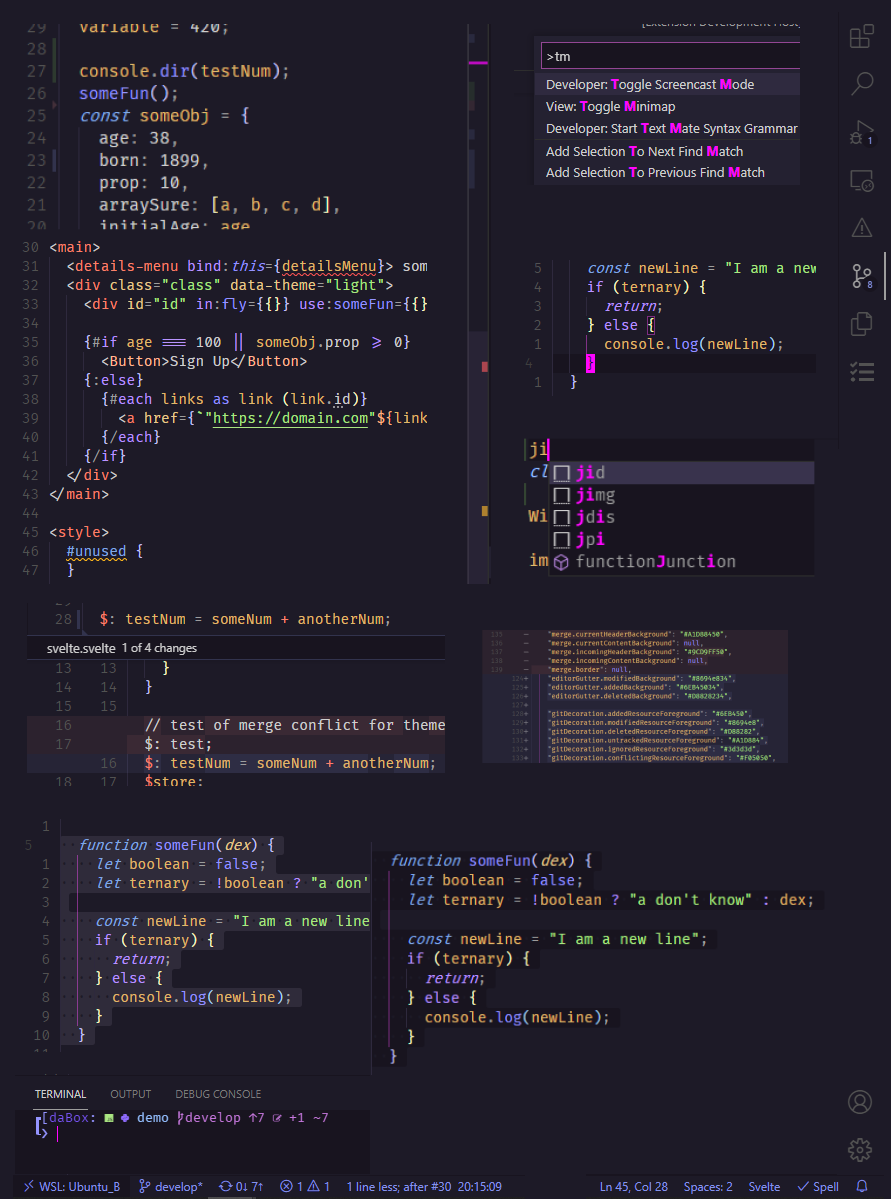Open the Search view icon
The width and height of the screenshot is (891, 1199).
point(862,83)
